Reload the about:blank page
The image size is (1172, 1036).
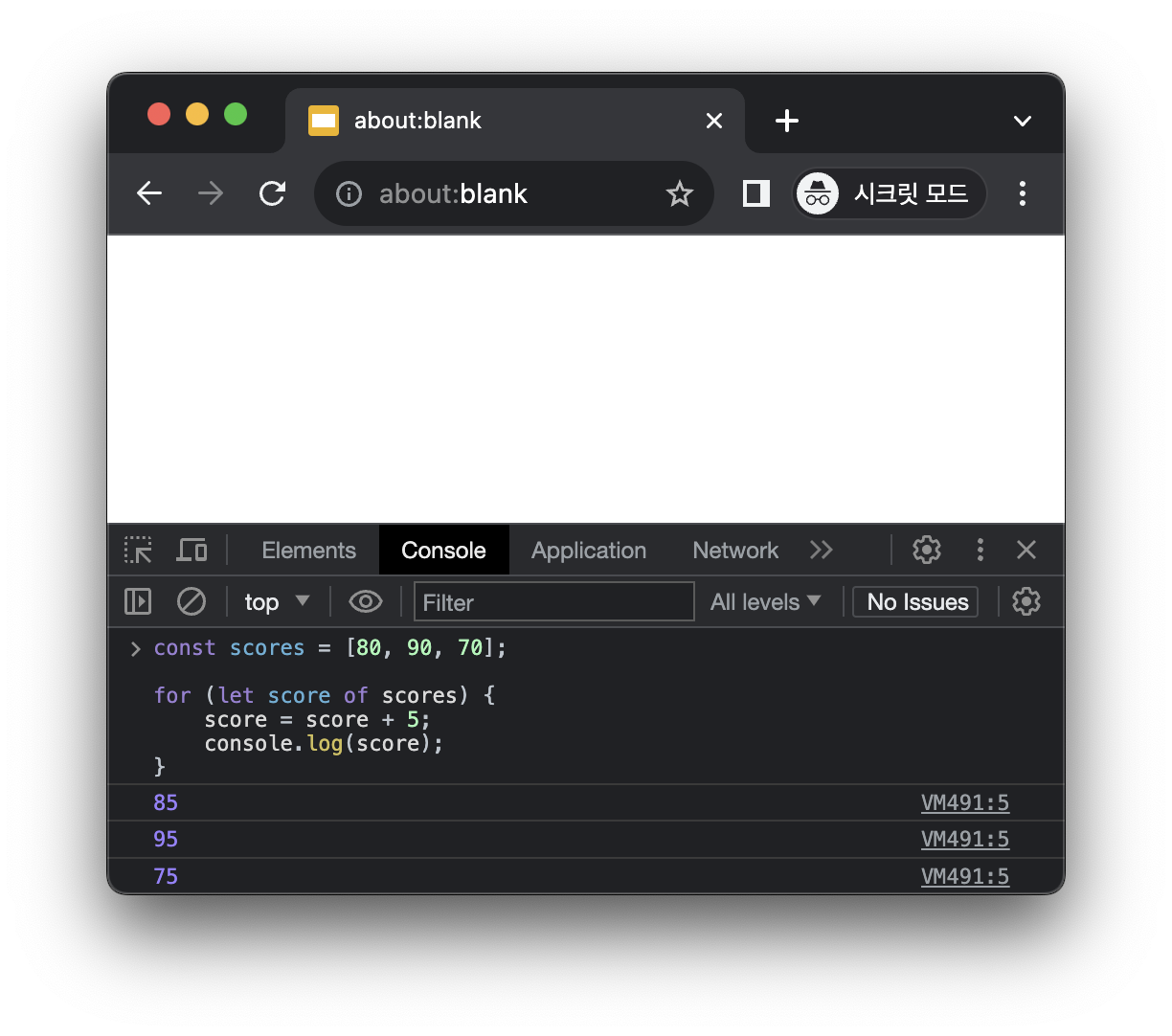(273, 193)
